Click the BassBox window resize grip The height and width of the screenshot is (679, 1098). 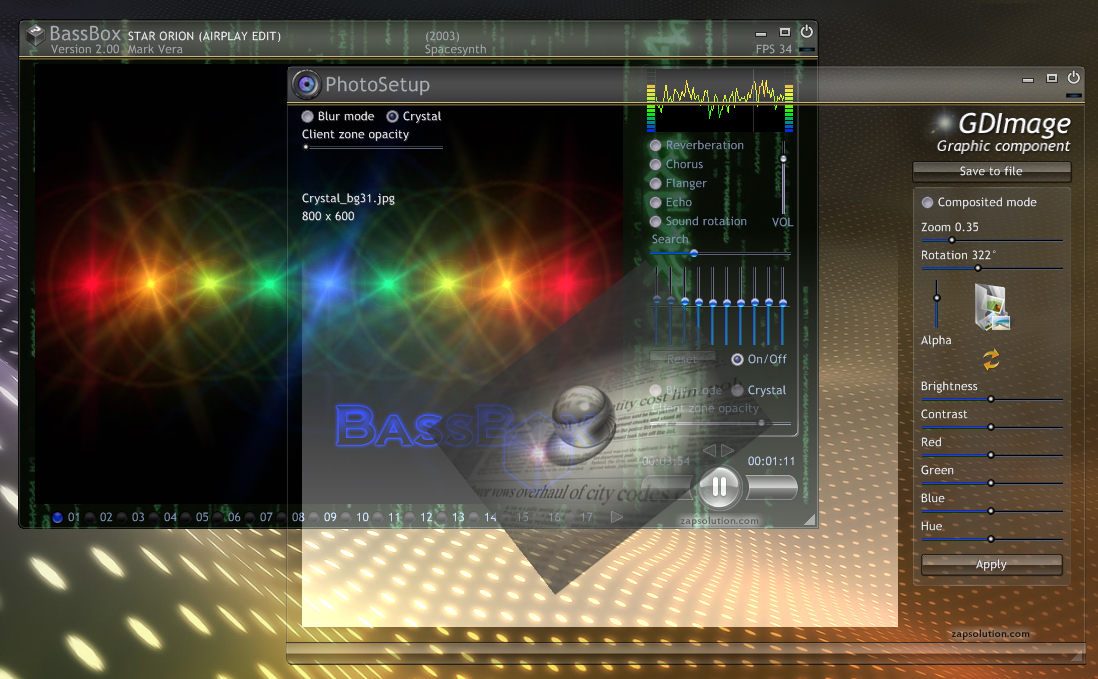tap(809, 519)
